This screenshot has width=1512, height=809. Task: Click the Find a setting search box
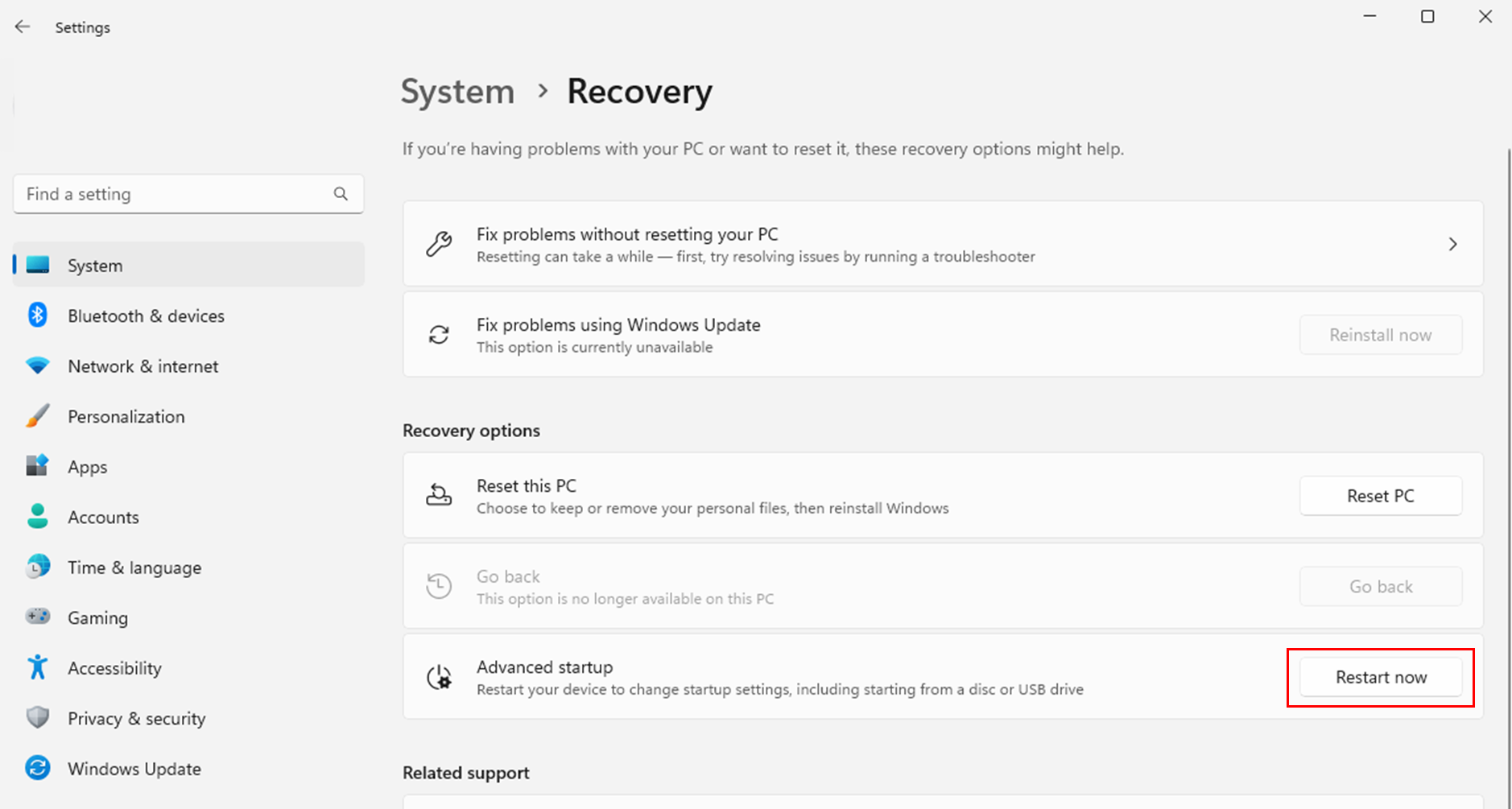point(173,194)
